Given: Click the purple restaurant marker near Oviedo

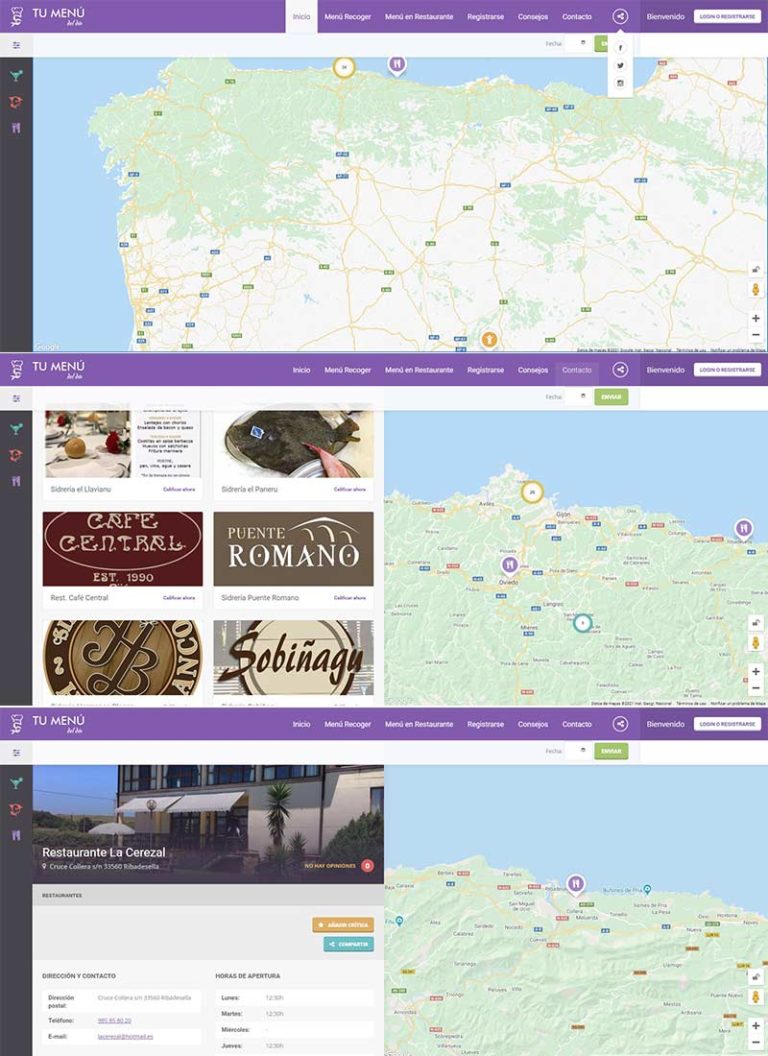Looking at the screenshot, I should tap(509, 564).
